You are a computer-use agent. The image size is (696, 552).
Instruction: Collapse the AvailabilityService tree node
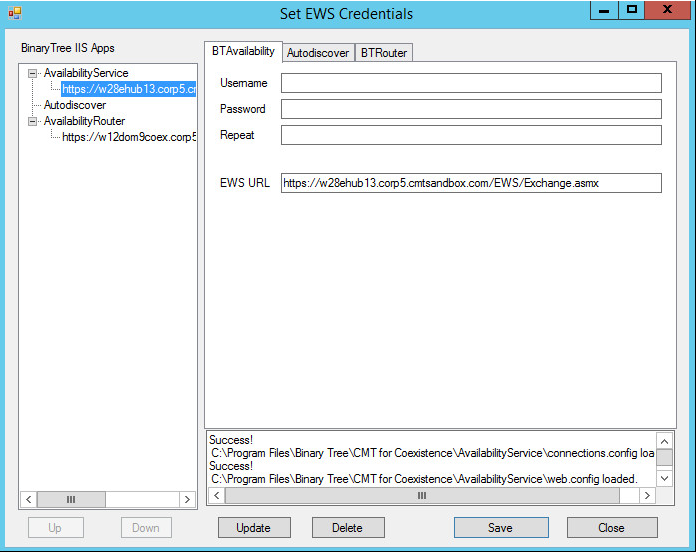click(33, 73)
